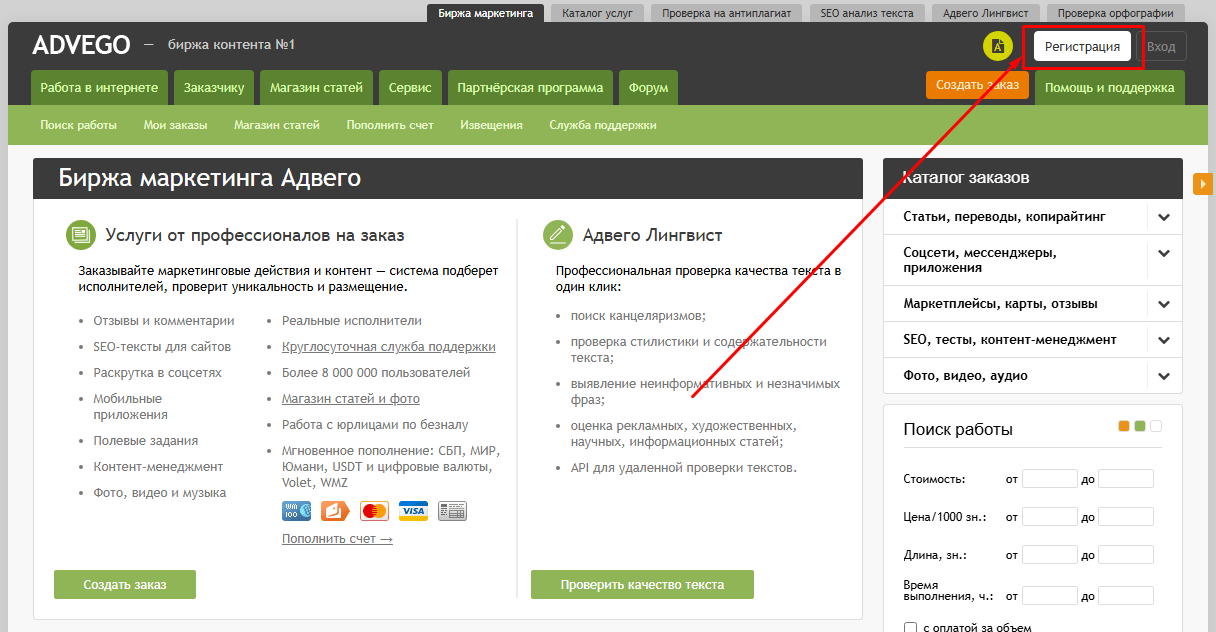Screen dimensions: 1216x632
Task: Click the pencil icon beside 'Адвего Лингвист'
Action: (557, 233)
